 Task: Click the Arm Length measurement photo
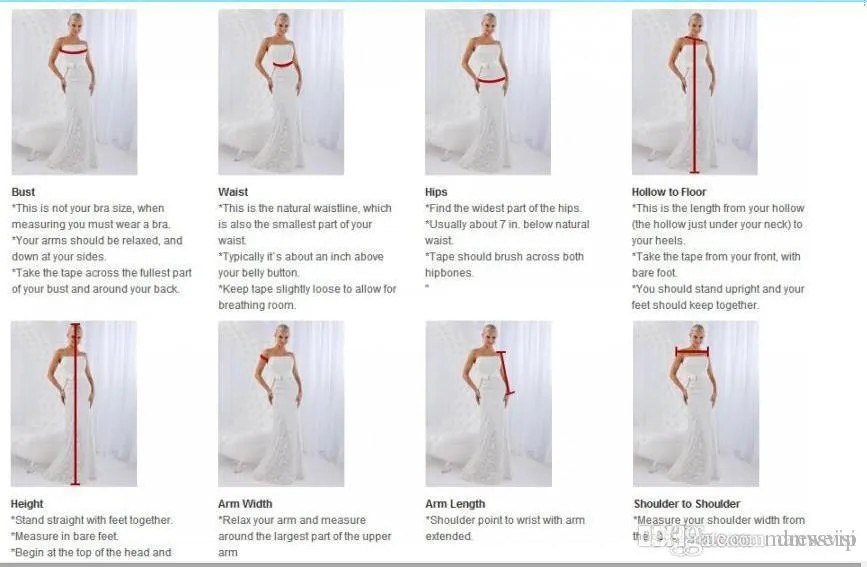pyautogui.click(x=488, y=404)
